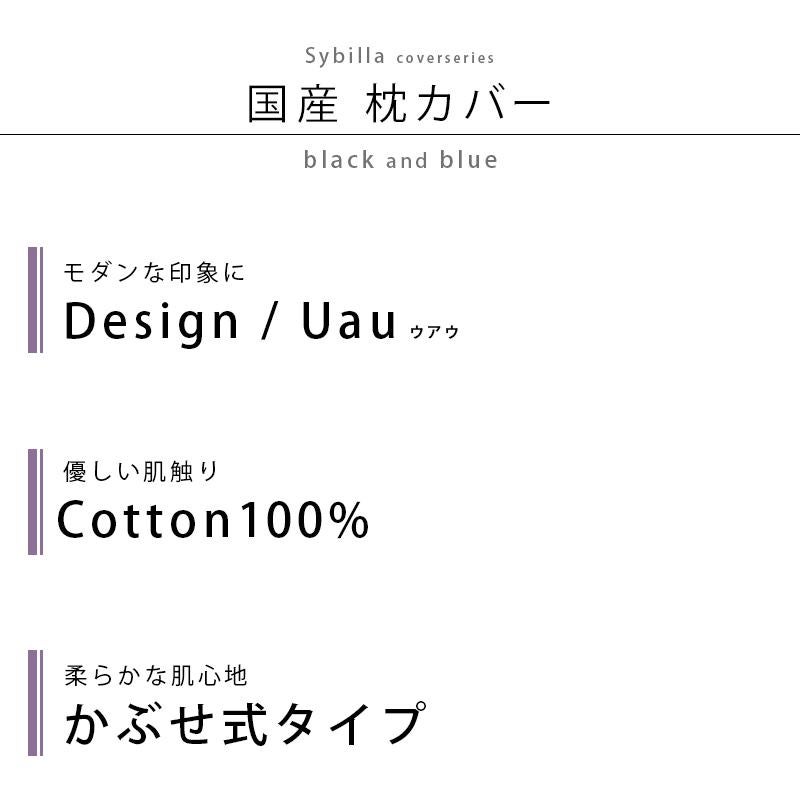The height and width of the screenshot is (800, 800).
Task: Click the 国産 characters in the title
Action: pos(293,104)
